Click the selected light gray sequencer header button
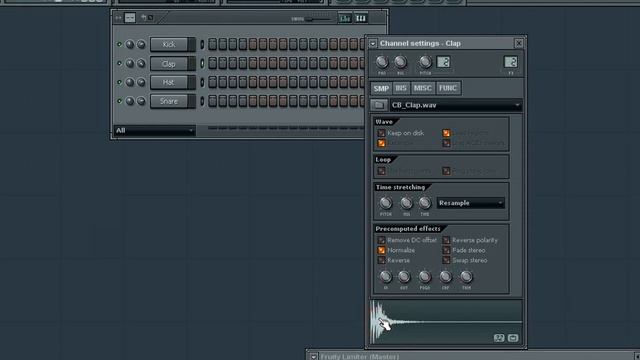This screenshot has height=360, width=640. tap(130, 18)
